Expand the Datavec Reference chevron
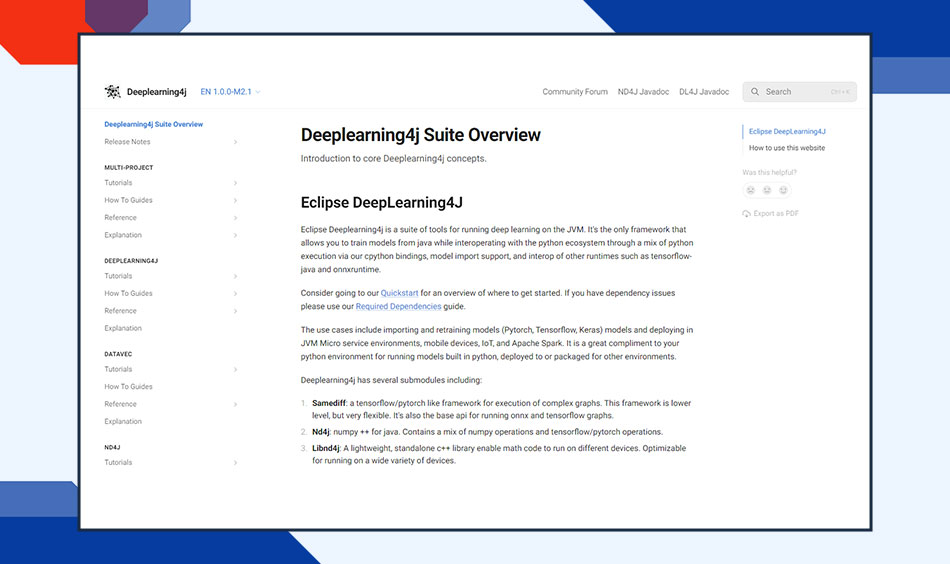Screen dimensions: 950x564 tap(236, 404)
